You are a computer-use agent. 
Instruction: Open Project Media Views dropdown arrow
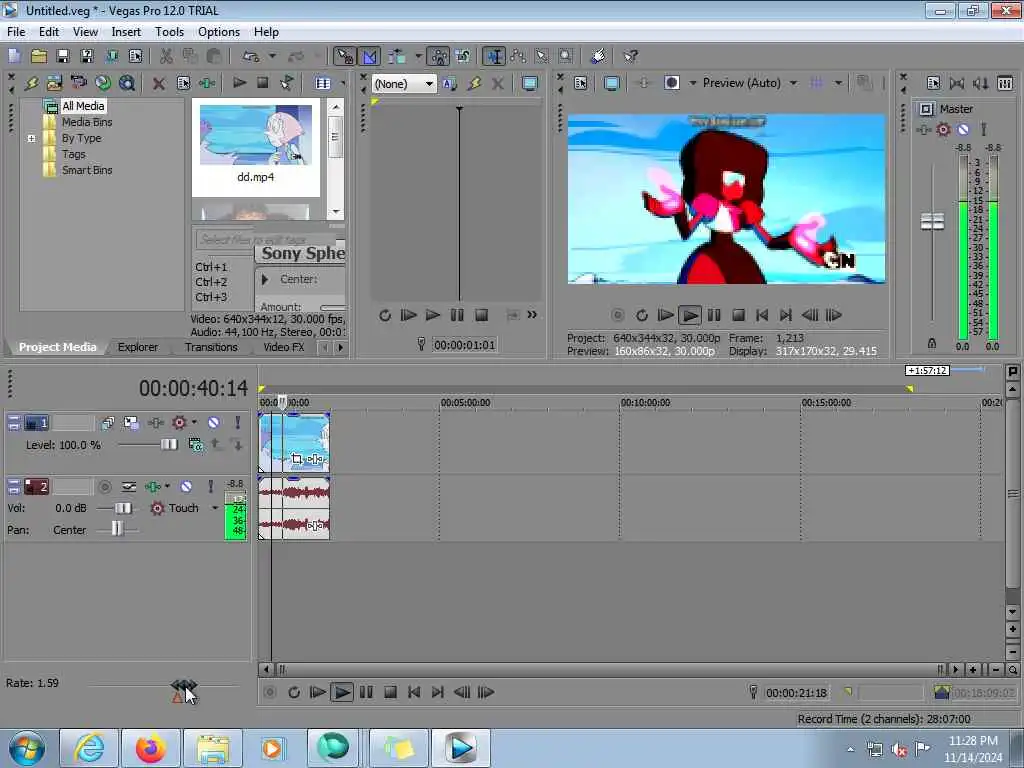pos(343,83)
